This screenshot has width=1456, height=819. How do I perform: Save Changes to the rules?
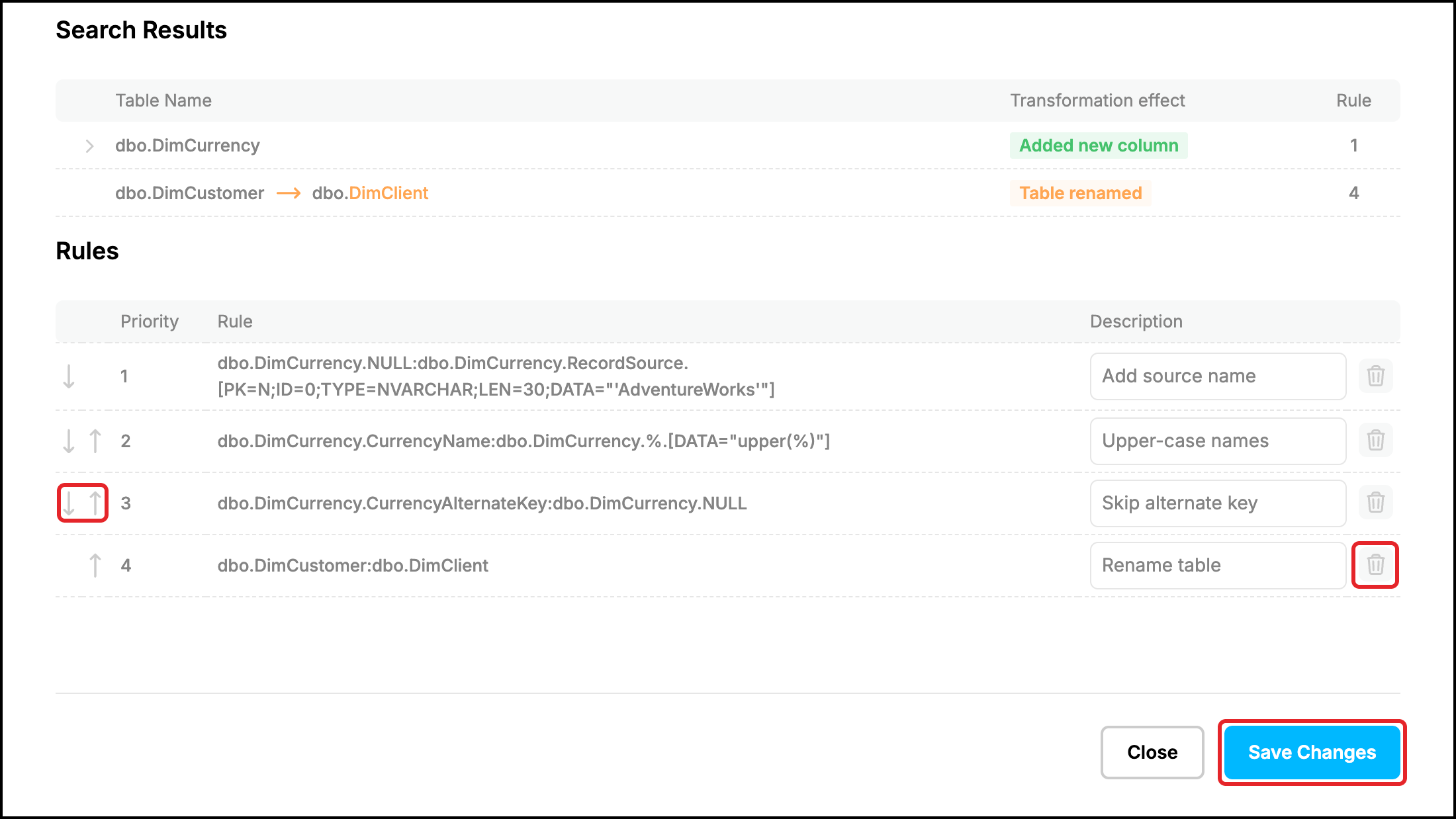[1312, 752]
